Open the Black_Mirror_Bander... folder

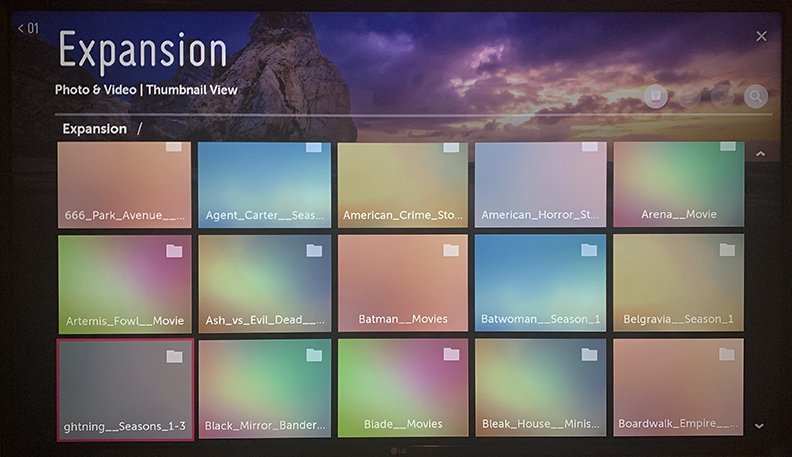click(265, 389)
